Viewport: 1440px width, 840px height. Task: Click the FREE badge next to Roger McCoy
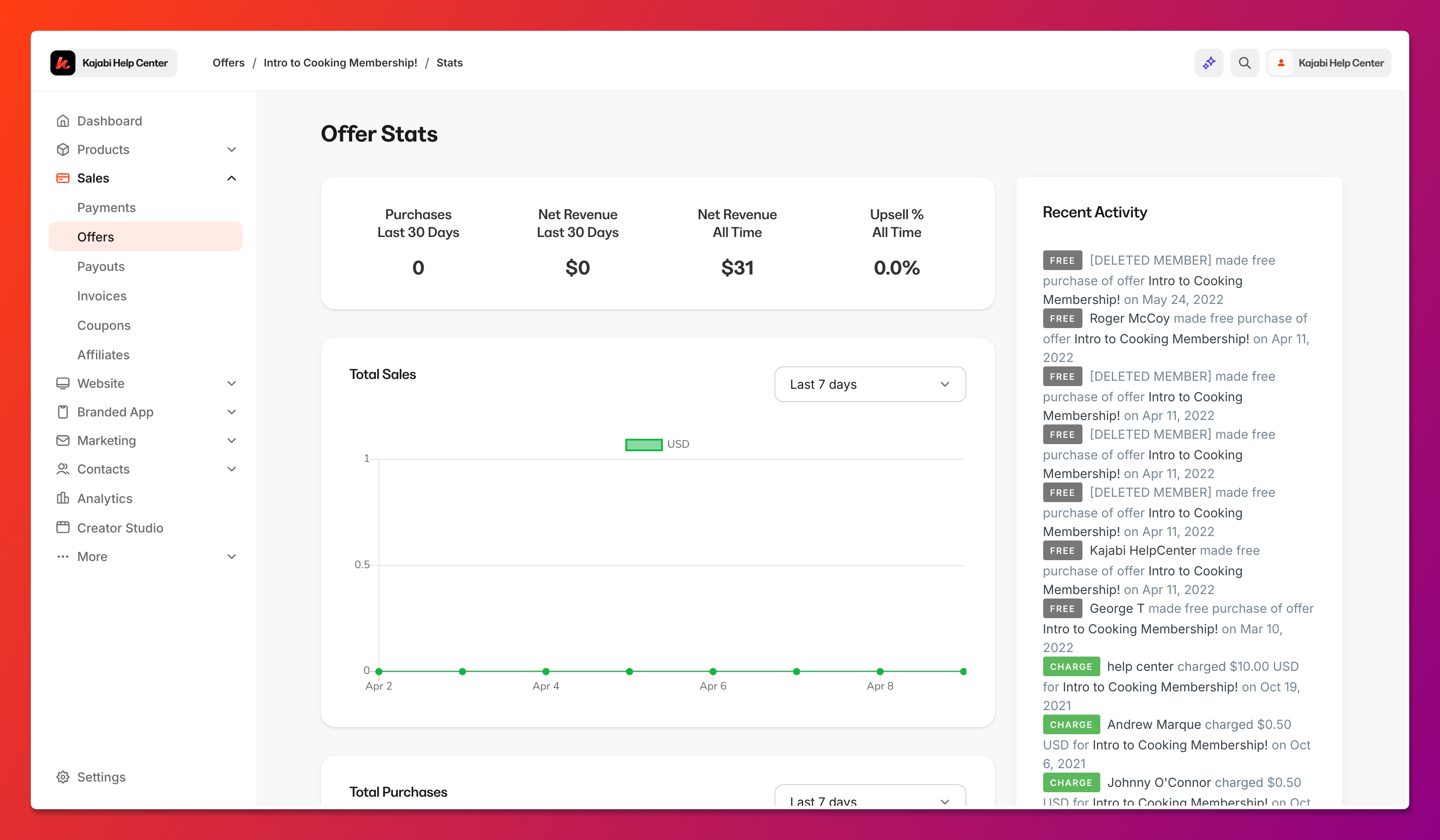coord(1062,318)
